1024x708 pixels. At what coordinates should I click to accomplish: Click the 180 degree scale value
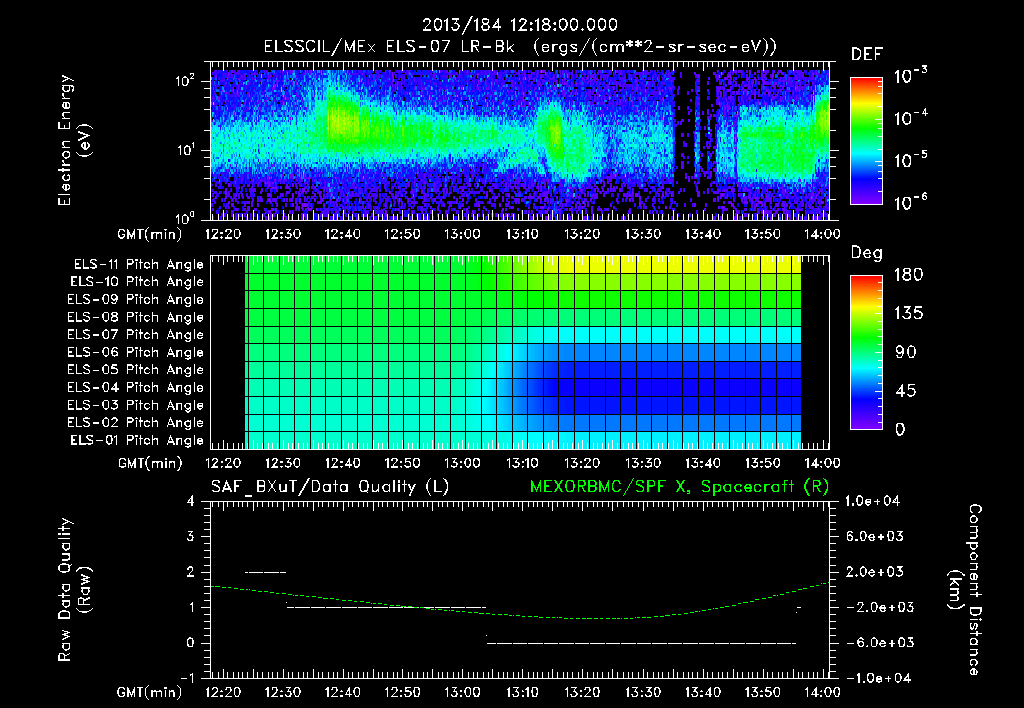click(x=908, y=274)
